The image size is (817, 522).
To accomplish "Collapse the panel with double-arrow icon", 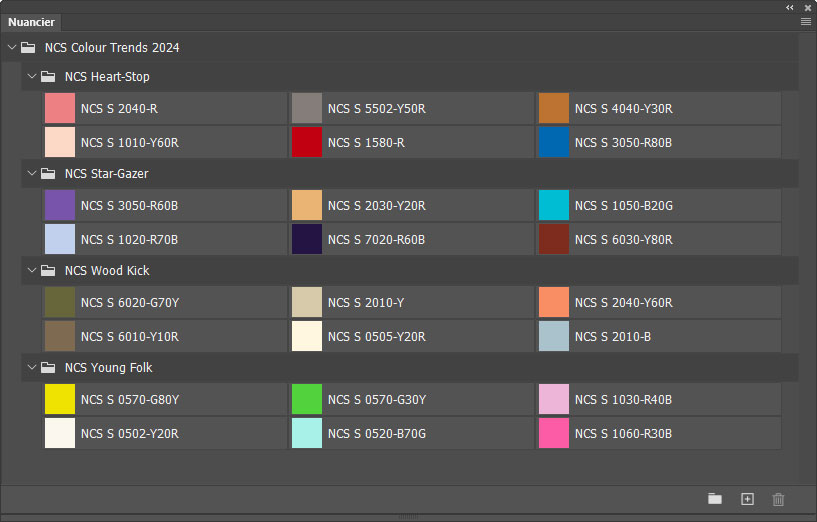I will coord(790,7).
